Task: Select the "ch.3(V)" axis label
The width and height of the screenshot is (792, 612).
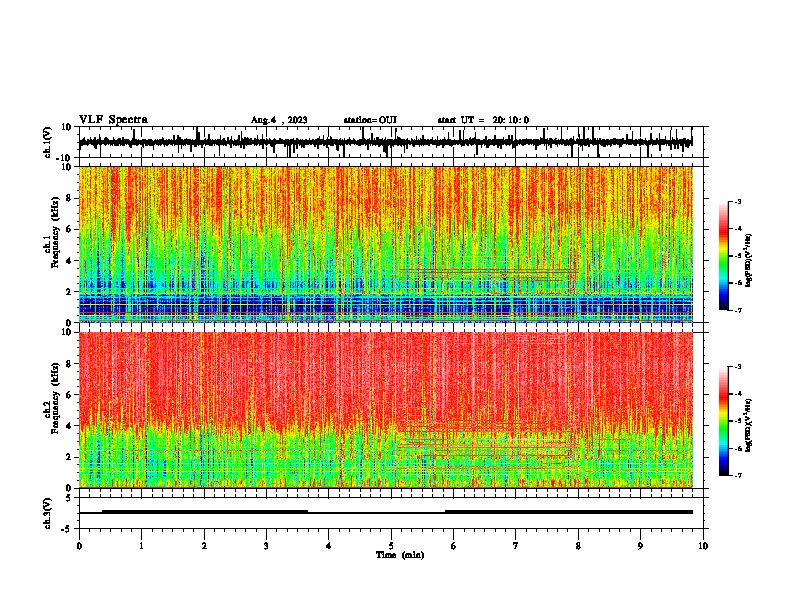Action: pyautogui.click(x=48, y=513)
